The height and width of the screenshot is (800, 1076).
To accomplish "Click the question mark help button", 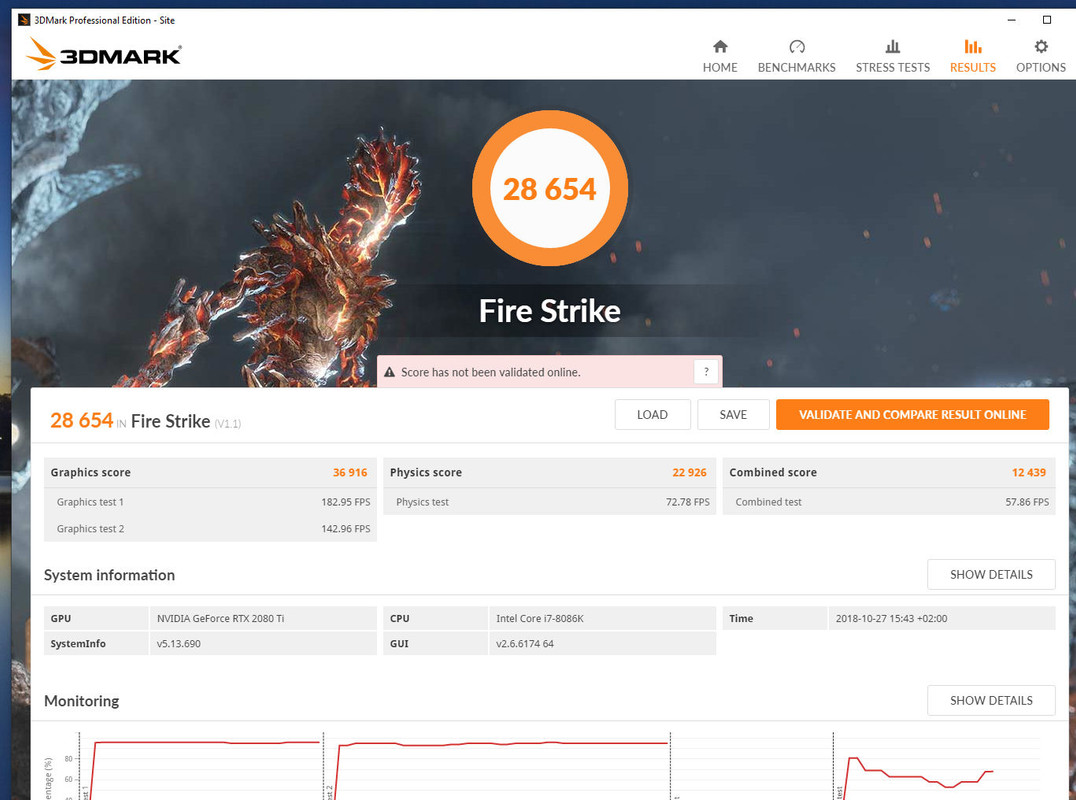I will click(706, 372).
